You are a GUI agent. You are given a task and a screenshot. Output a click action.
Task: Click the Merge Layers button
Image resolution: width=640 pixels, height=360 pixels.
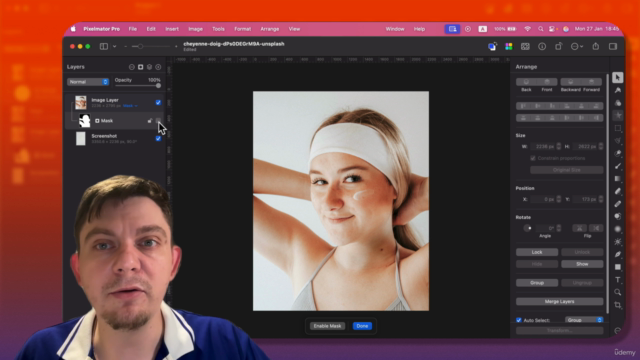(x=559, y=301)
